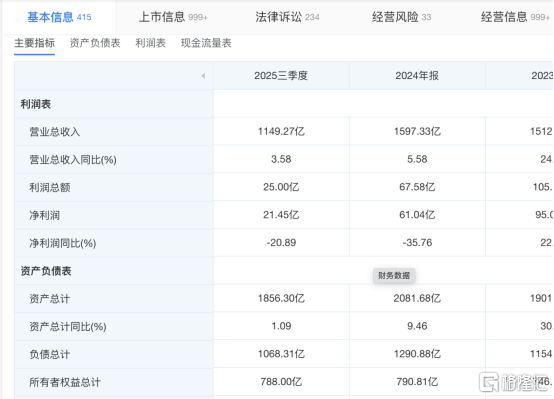Viewport: 554px width, 399px height.
Task: Click the left scroll arrow in table header
Action: 203,76
